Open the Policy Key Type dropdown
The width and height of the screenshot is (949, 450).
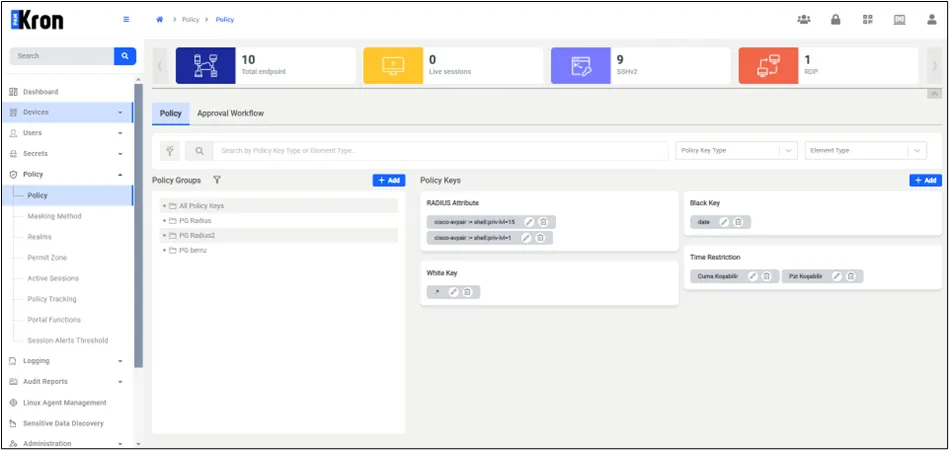736,151
